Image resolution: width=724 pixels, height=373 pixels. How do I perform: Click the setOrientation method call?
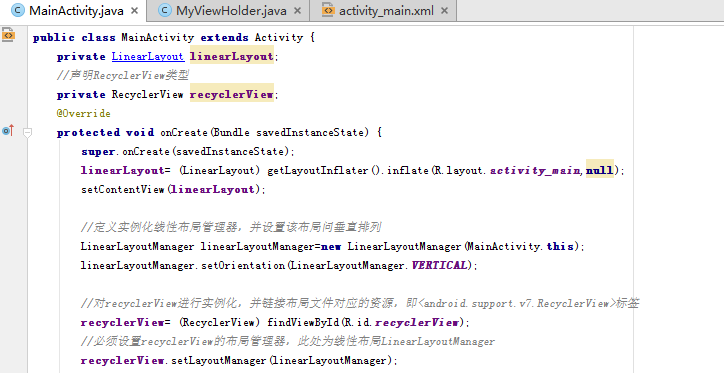click(x=243, y=265)
